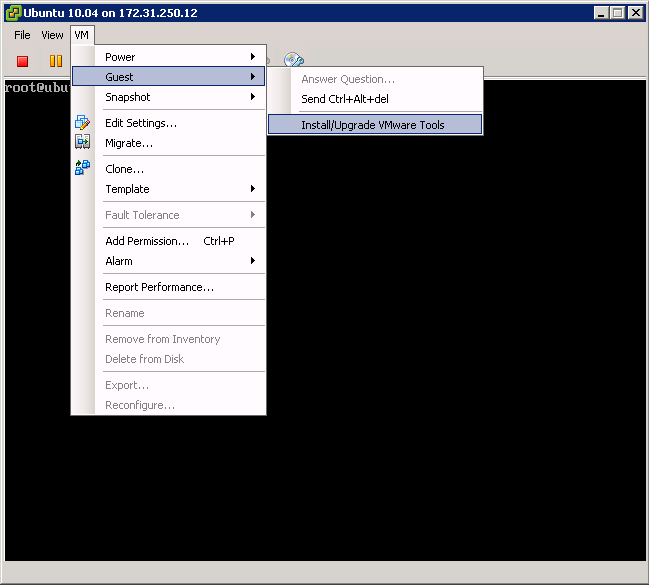The width and height of the screenshot is (649, 585).
Task: Click the window title 'Ubuntu 10.04 on 172.31.250.12'
Action: click(x=110, y=13)
